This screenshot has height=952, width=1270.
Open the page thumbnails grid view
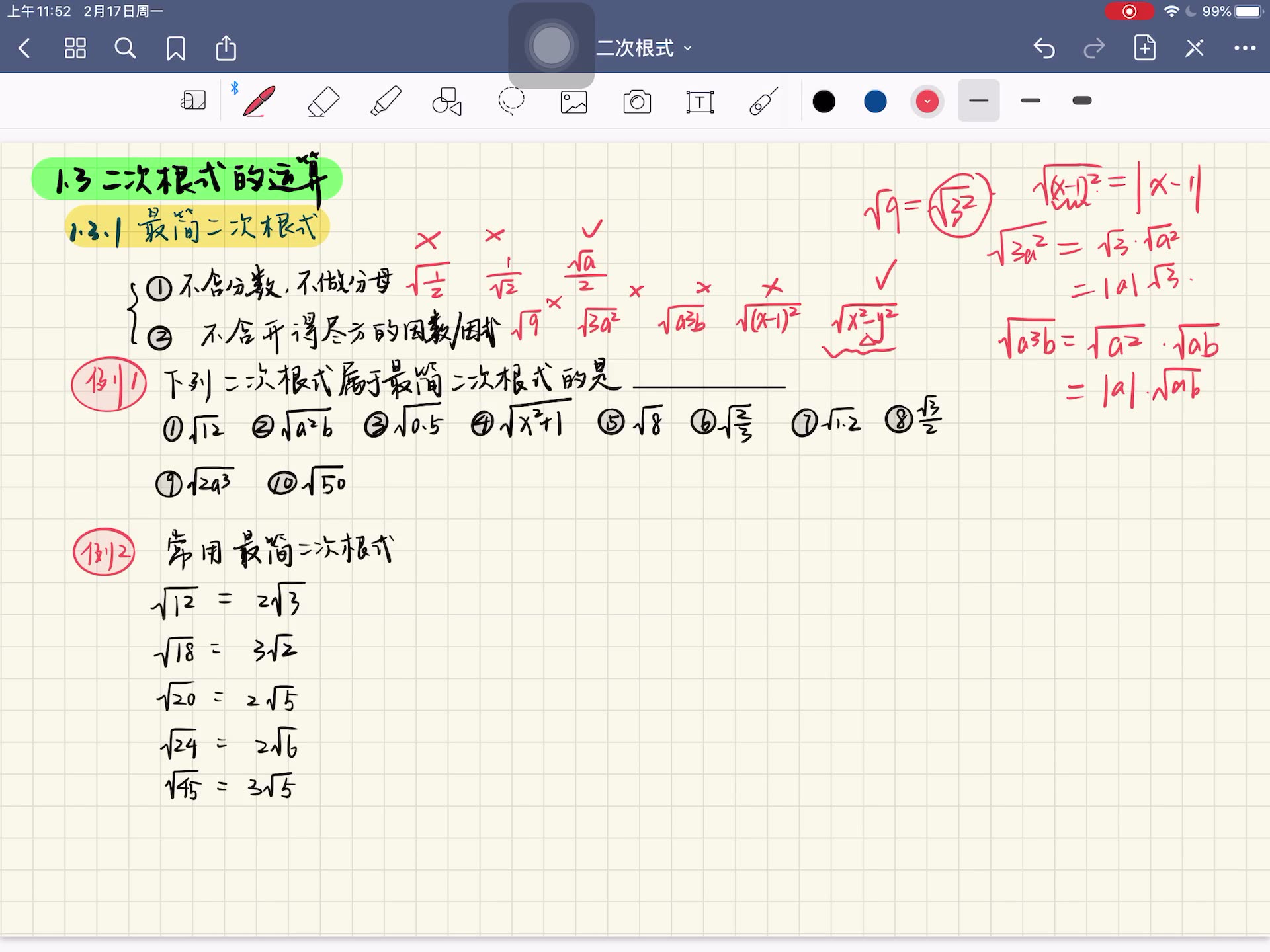(x=75, y=48)
